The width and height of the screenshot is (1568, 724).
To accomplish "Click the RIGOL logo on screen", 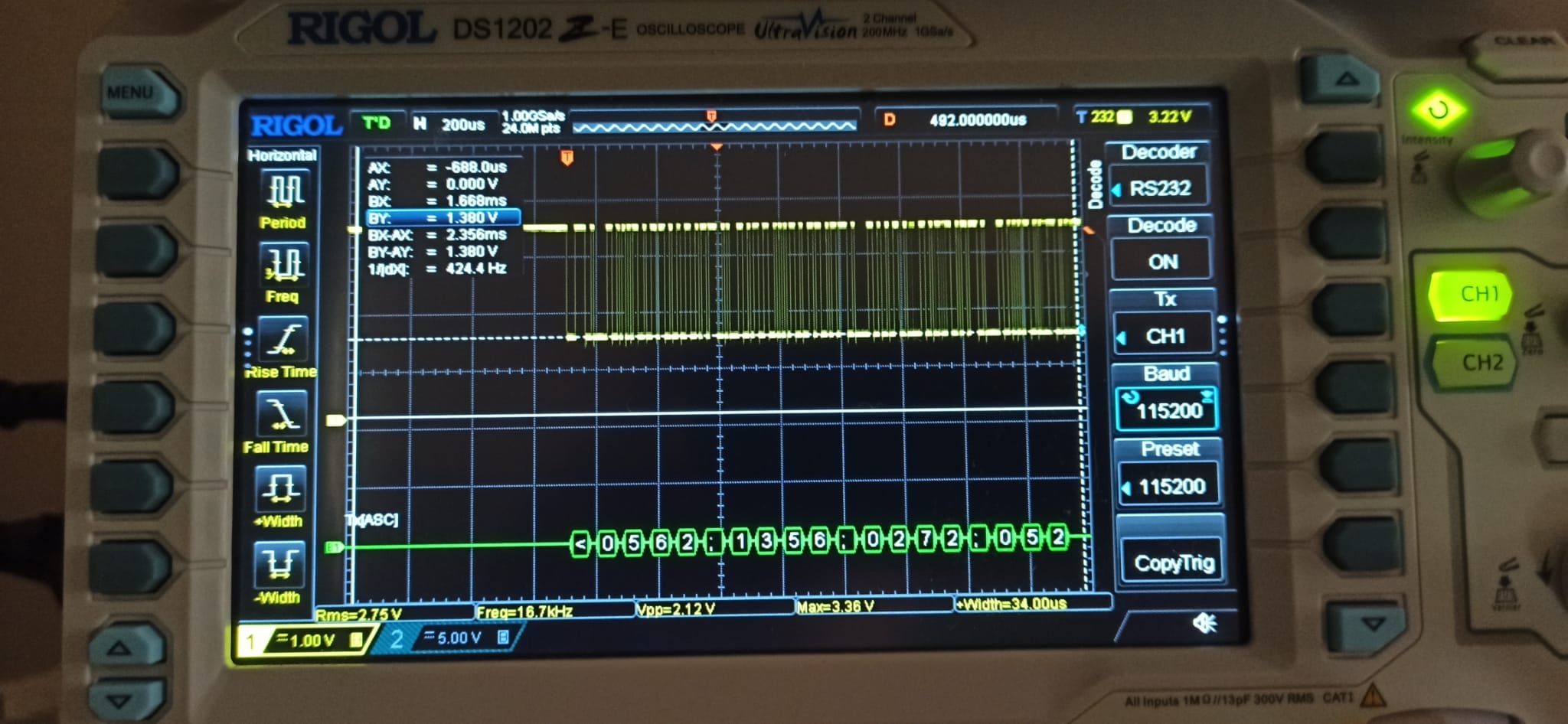I will (x=296, y=125).
